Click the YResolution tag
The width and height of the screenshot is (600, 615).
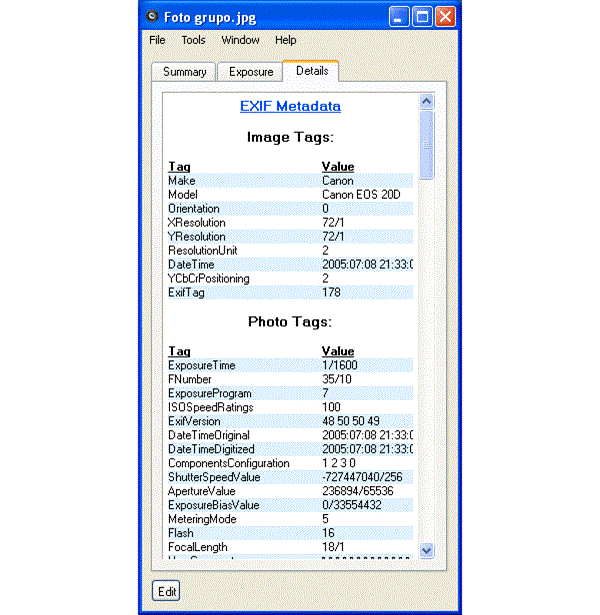[x=196, y=237]
